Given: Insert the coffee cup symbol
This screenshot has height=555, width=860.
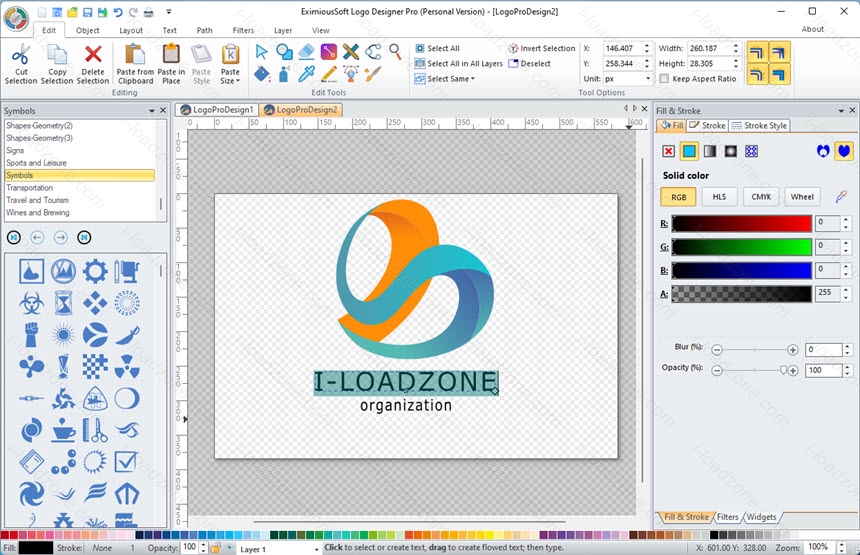Looking at the screenshot, I should point(63,430).
